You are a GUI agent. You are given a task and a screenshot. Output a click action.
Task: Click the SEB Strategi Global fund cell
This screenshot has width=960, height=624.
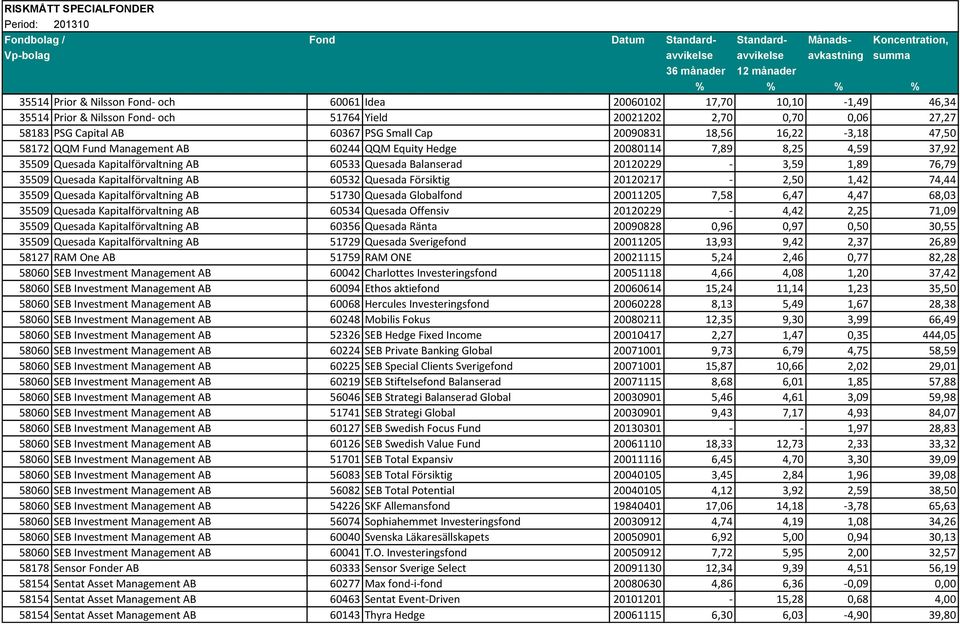pos(487,413)
